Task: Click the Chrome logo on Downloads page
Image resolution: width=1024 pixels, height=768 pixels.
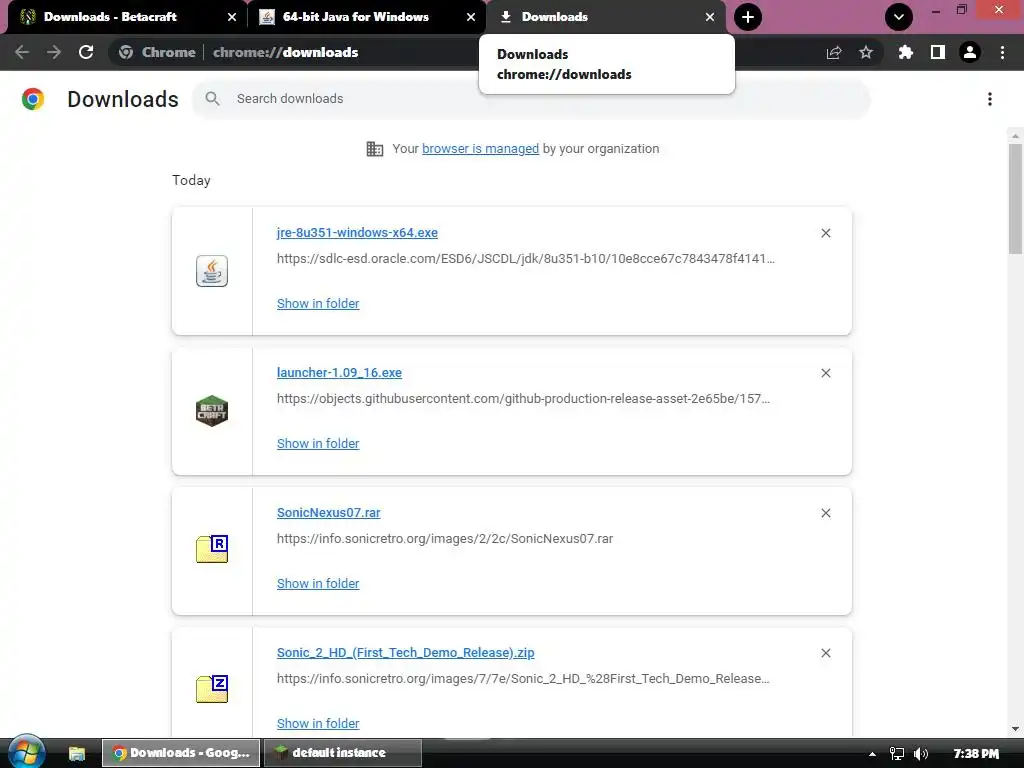Action: pyautogui.click(x=33, y=99)
